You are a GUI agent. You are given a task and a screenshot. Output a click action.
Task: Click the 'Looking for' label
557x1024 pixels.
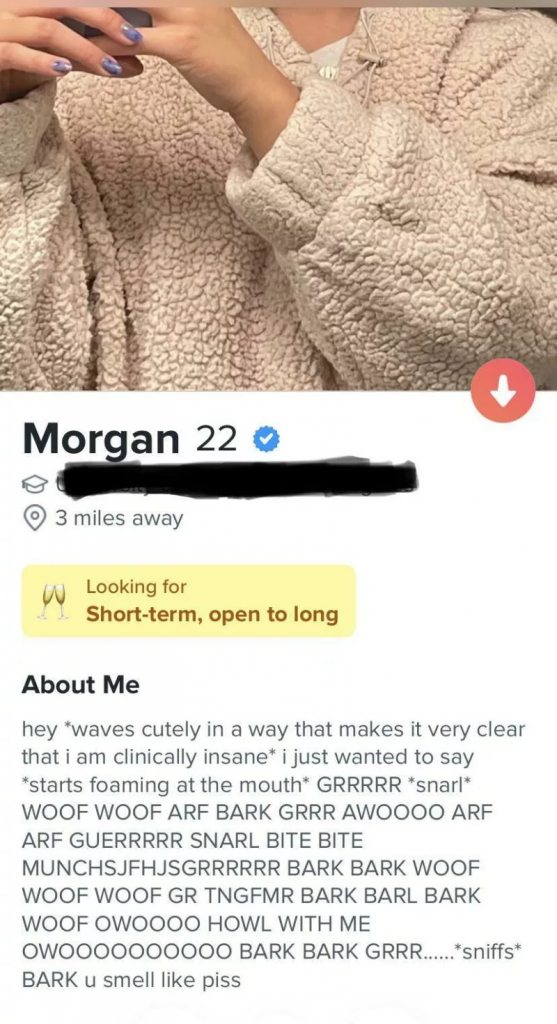[x=136, y=586]
